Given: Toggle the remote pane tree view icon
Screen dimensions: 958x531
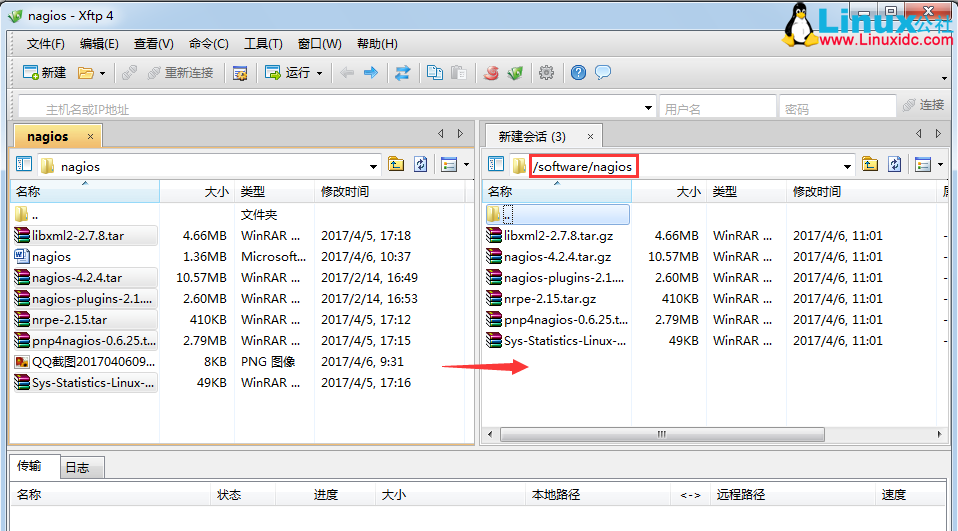Looking at the screenshot, I should [x=496, y=164].
